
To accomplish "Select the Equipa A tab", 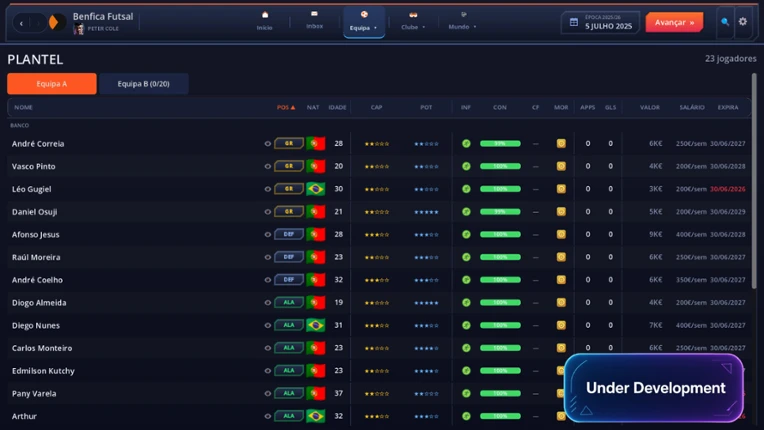I will (52, 84).
